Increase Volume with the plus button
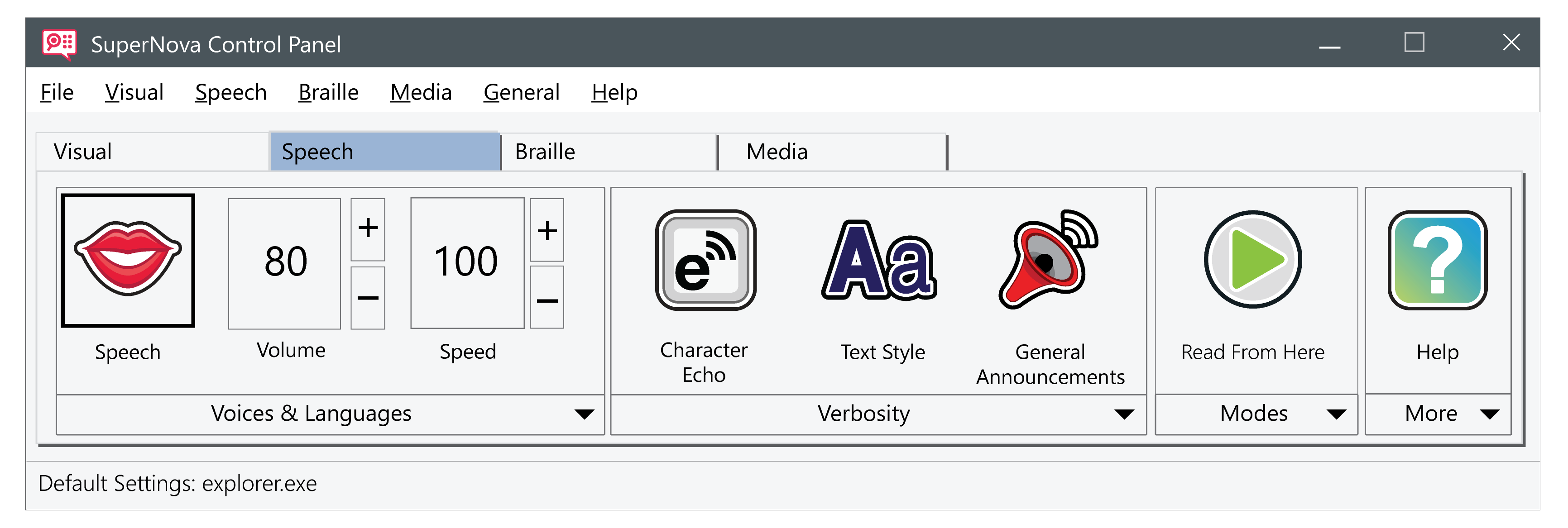The width and height of the screenshot is (1568, 528). tap(368, 229)
